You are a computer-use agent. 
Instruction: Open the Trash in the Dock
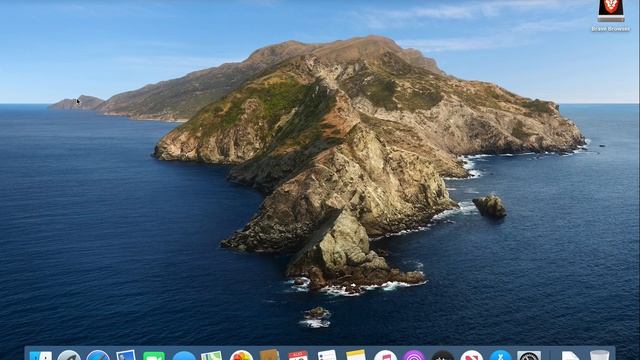(599, 355)
